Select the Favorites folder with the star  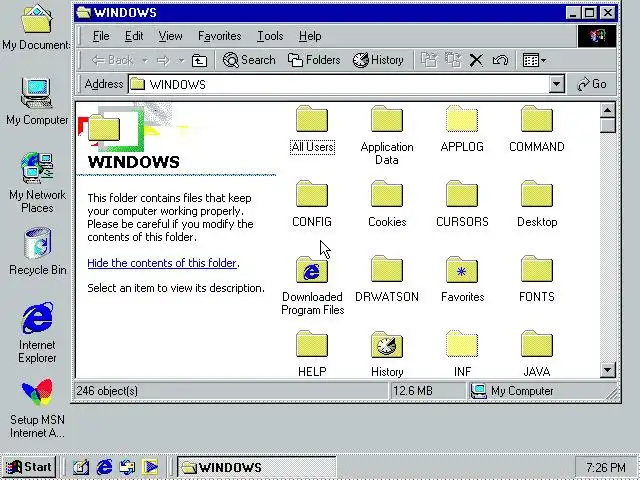tap(462, 279)
